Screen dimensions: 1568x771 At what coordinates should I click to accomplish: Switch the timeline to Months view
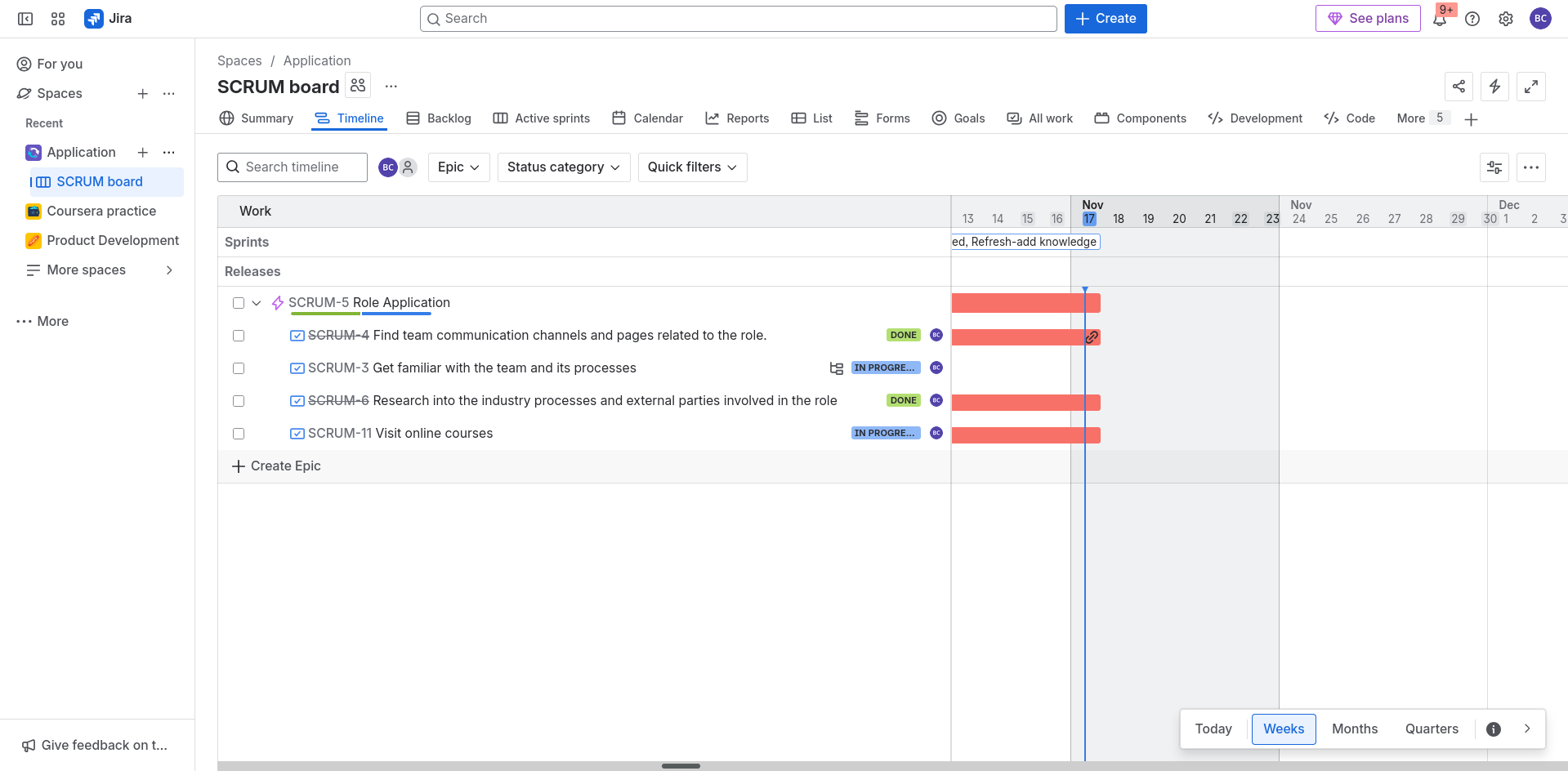[1354, 729]
